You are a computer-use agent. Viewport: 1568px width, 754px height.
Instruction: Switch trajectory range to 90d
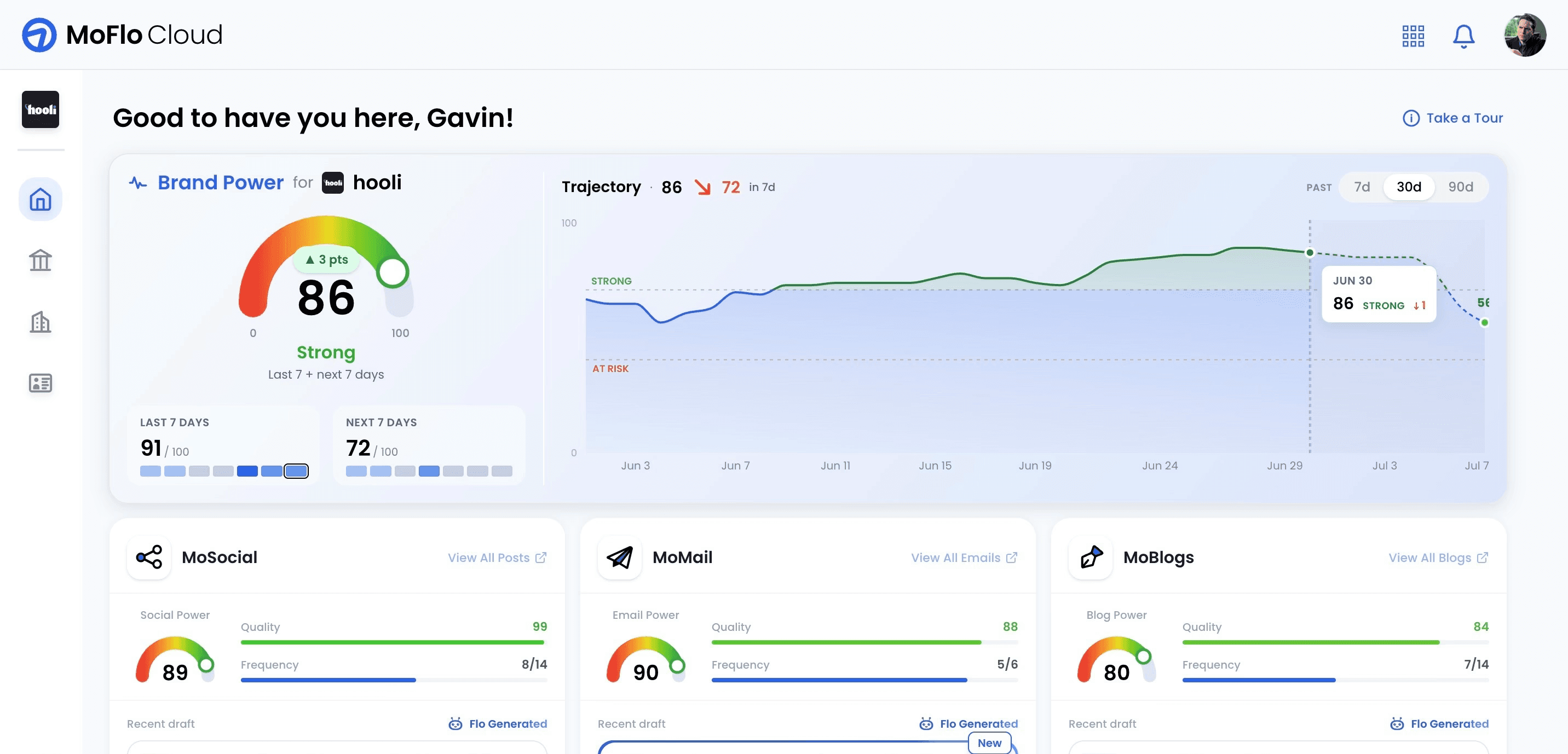coord(1460,187)
